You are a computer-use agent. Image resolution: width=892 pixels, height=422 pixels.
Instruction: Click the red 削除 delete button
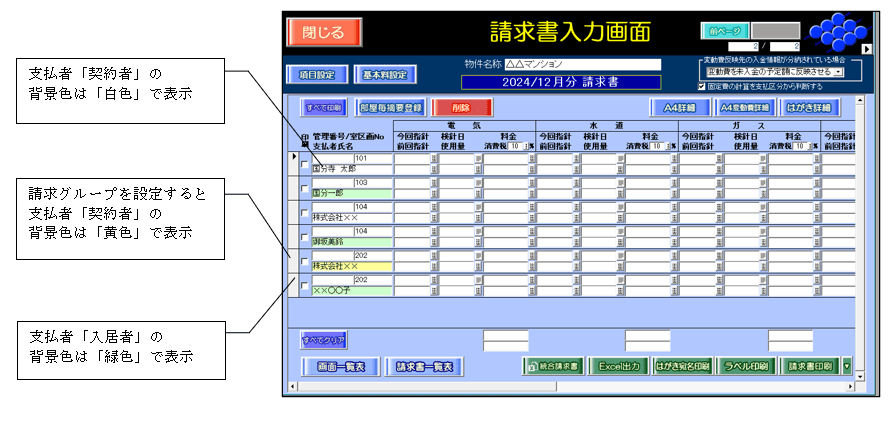(461, 106)
